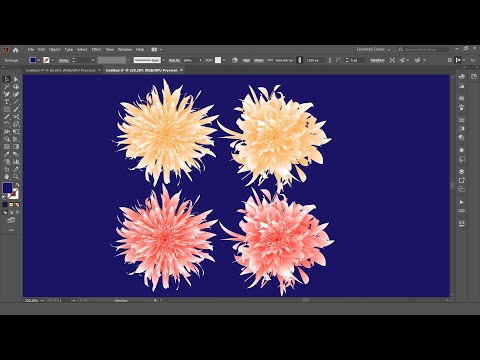Click the Align button
Viewport: 480px width, 360px height.
[246, 60]
